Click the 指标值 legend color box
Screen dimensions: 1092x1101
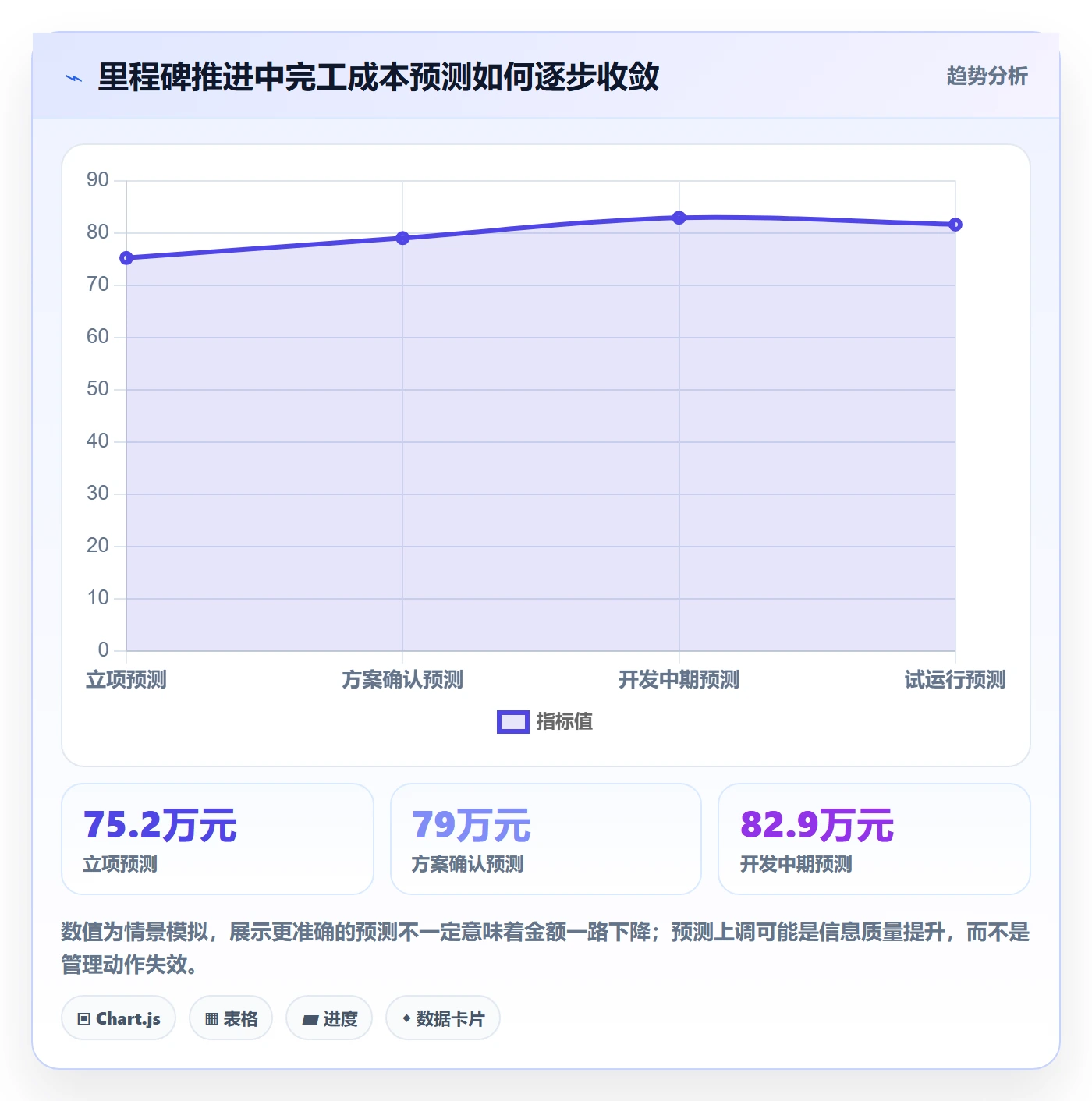point(513,722)
